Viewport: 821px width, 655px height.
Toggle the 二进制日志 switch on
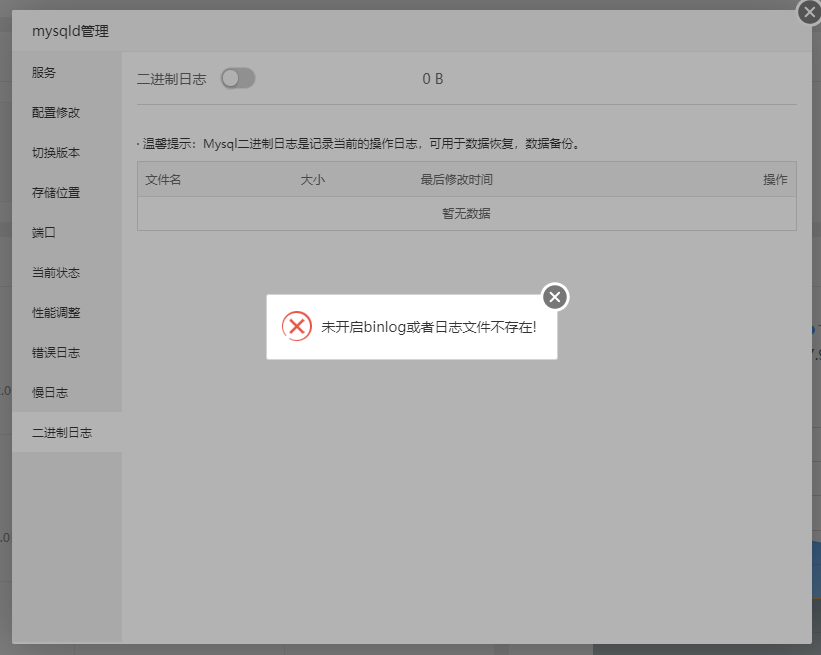[x=238, y=78]
